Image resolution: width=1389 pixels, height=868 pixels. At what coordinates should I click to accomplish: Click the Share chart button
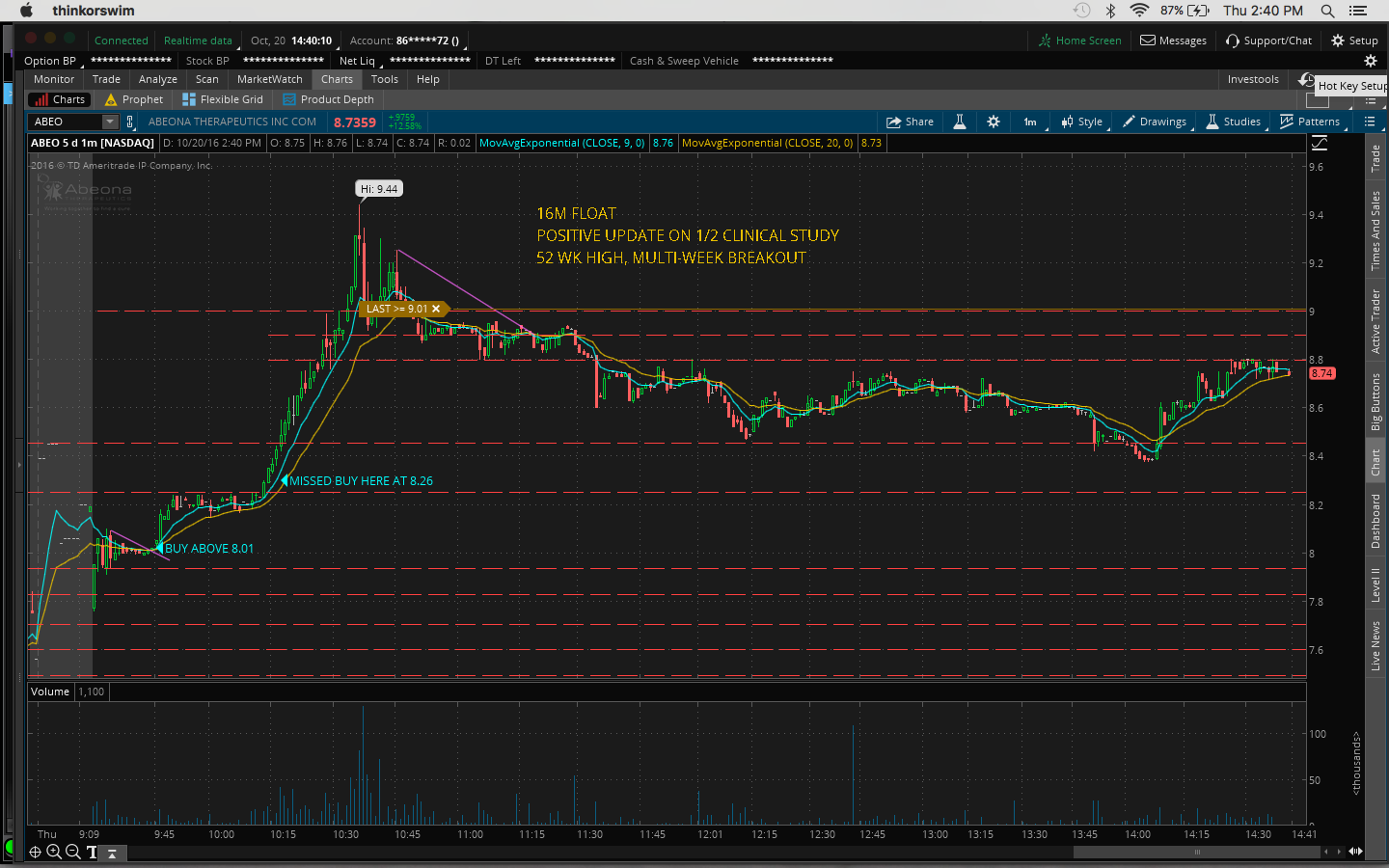(910, 122)
